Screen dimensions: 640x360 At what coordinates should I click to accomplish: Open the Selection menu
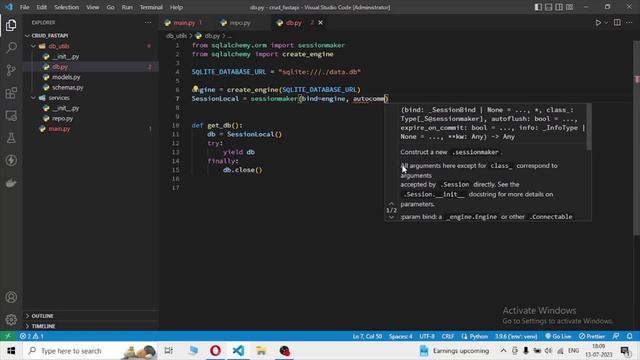[x=67, y=7]
